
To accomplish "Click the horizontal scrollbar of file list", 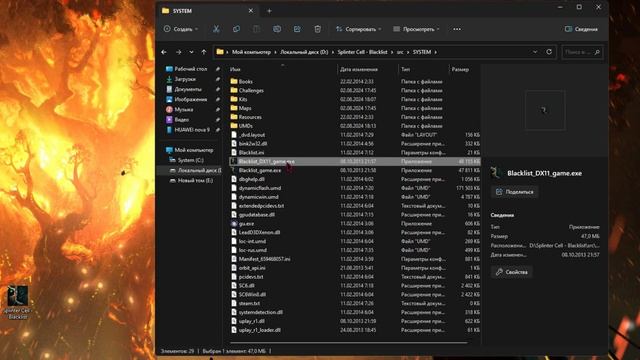I will (349, 342).
